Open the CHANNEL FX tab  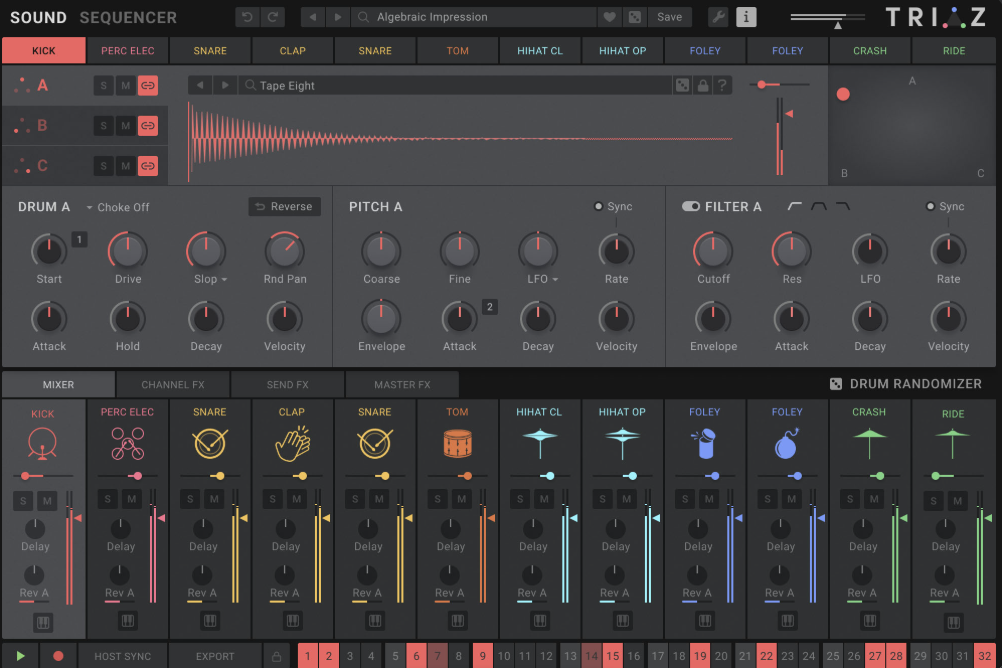click(173, 385)
